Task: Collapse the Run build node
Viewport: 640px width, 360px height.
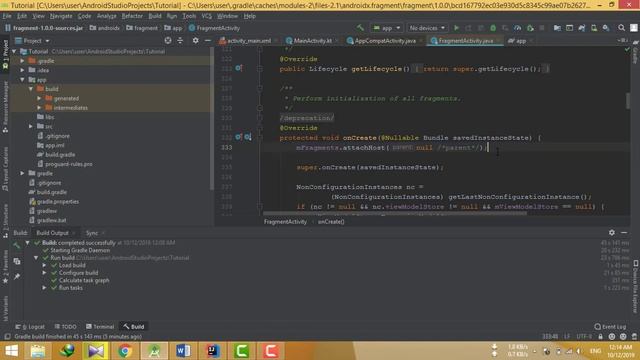Action: pos(36,258)
